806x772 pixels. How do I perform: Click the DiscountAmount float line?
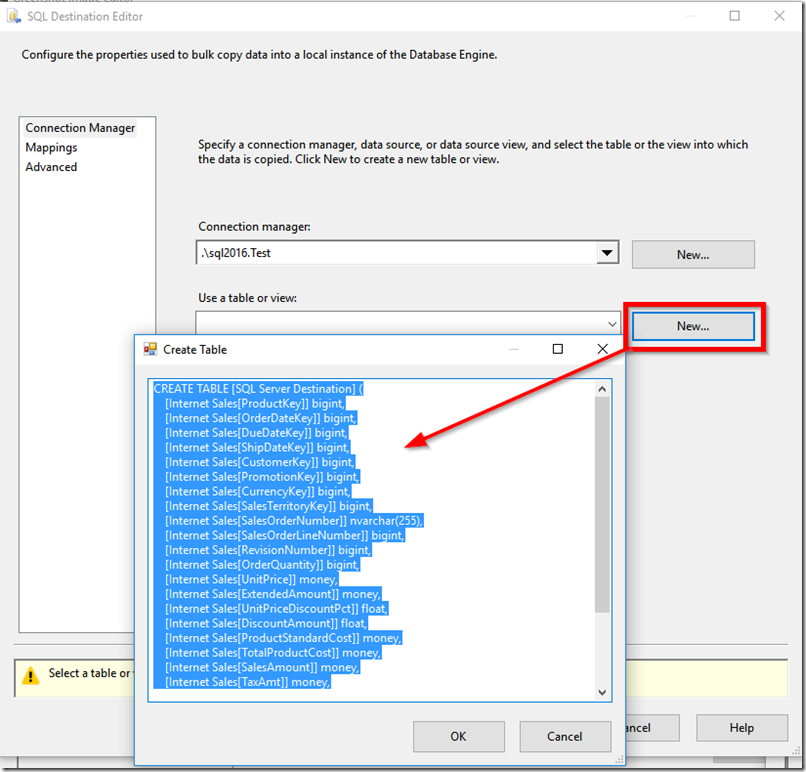tap(266, 623)
